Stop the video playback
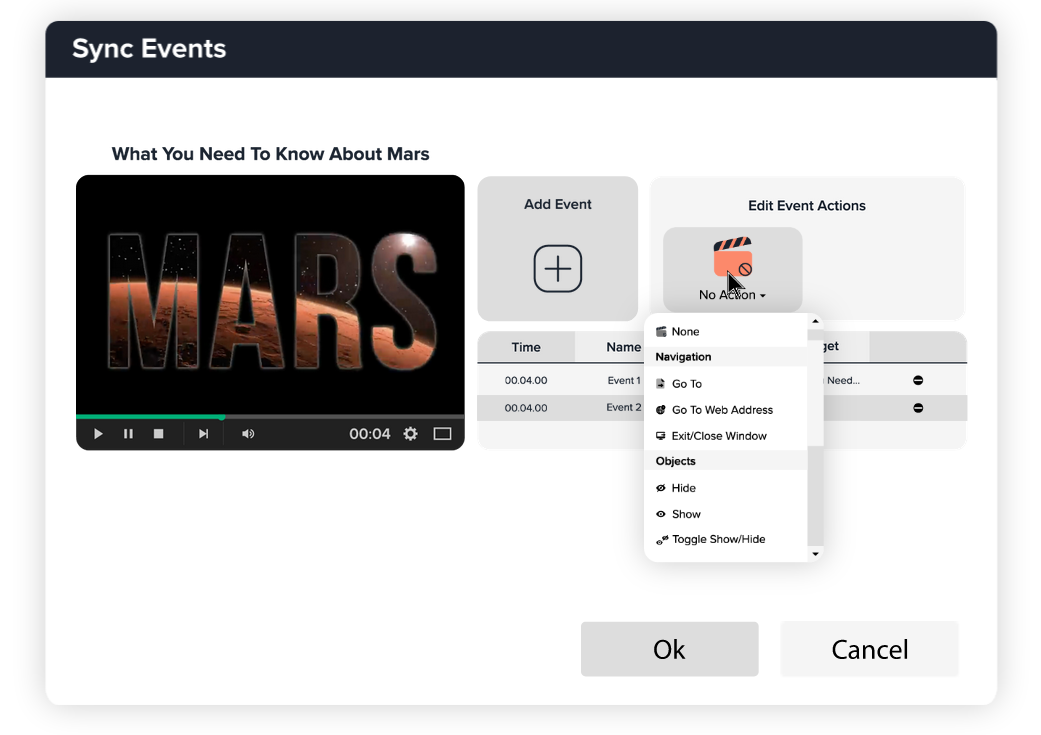Screen dimensions: 1041x735 tap(158, 434)
